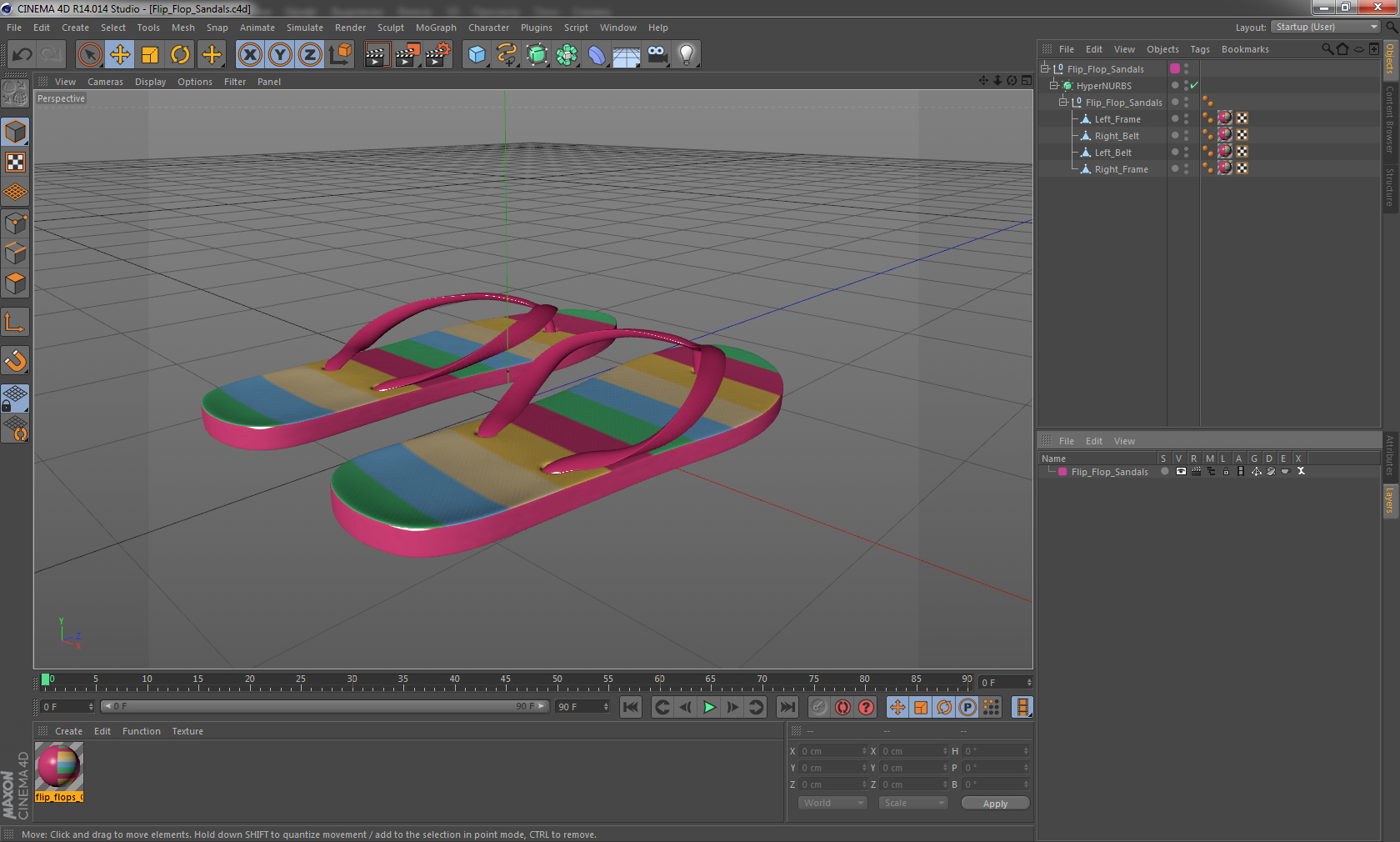The image size is (1400, 842).
Task: Go to end of animation
Action: pyautogui.click(x=787, y=707)
